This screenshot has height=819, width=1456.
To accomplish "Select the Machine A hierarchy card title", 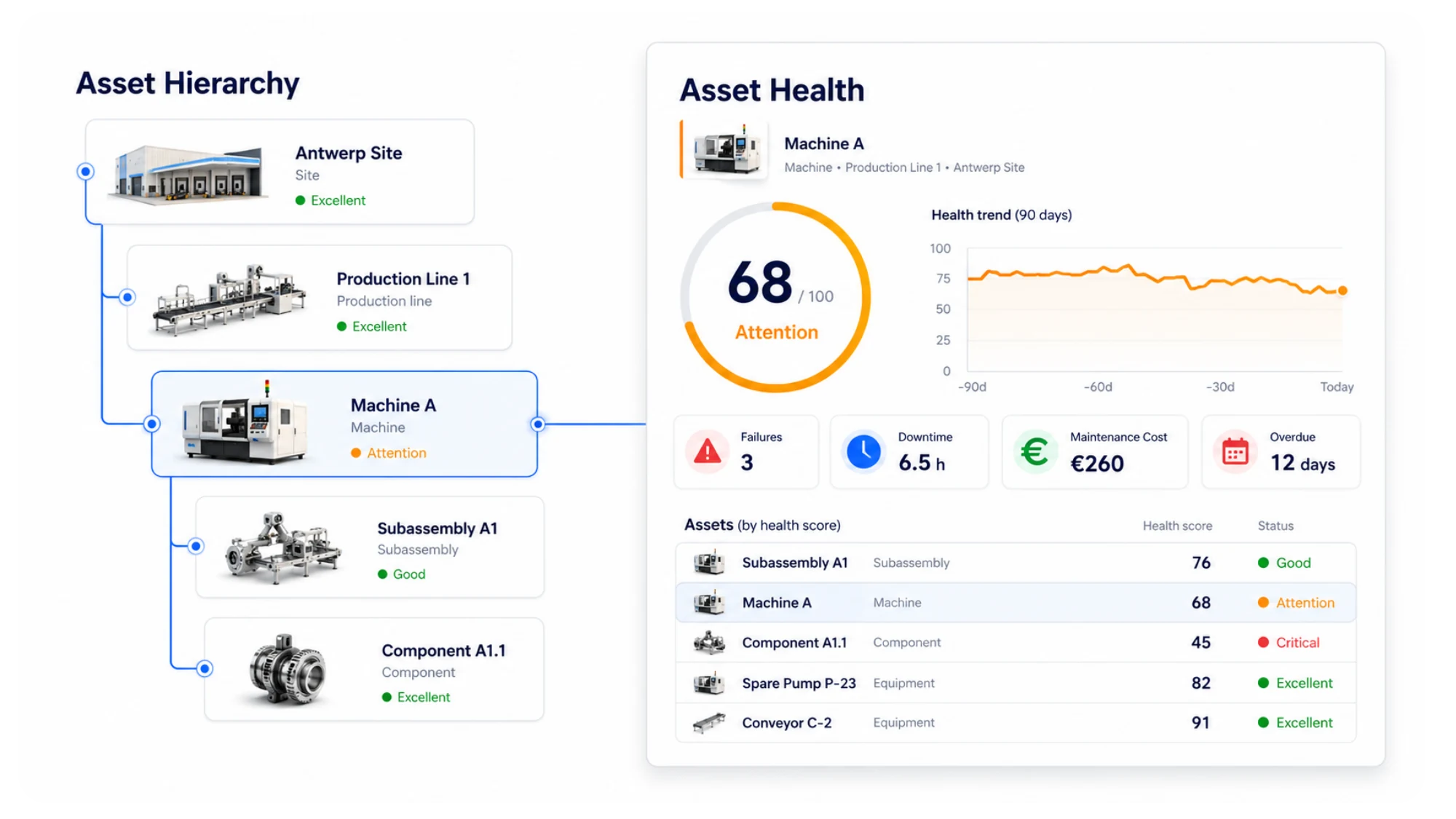I will 393,405.
